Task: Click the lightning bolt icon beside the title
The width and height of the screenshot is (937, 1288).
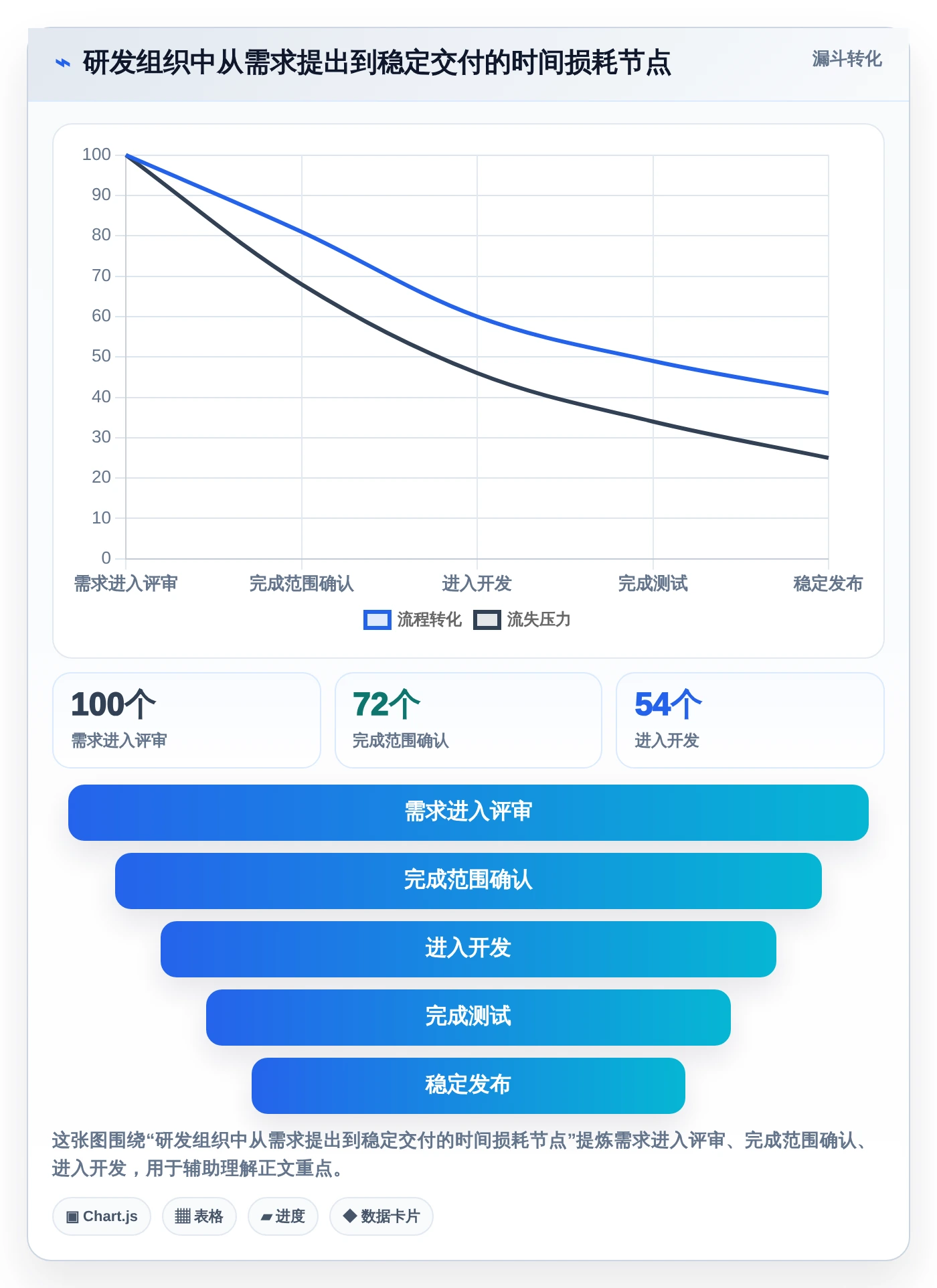Action: point(62,63)
